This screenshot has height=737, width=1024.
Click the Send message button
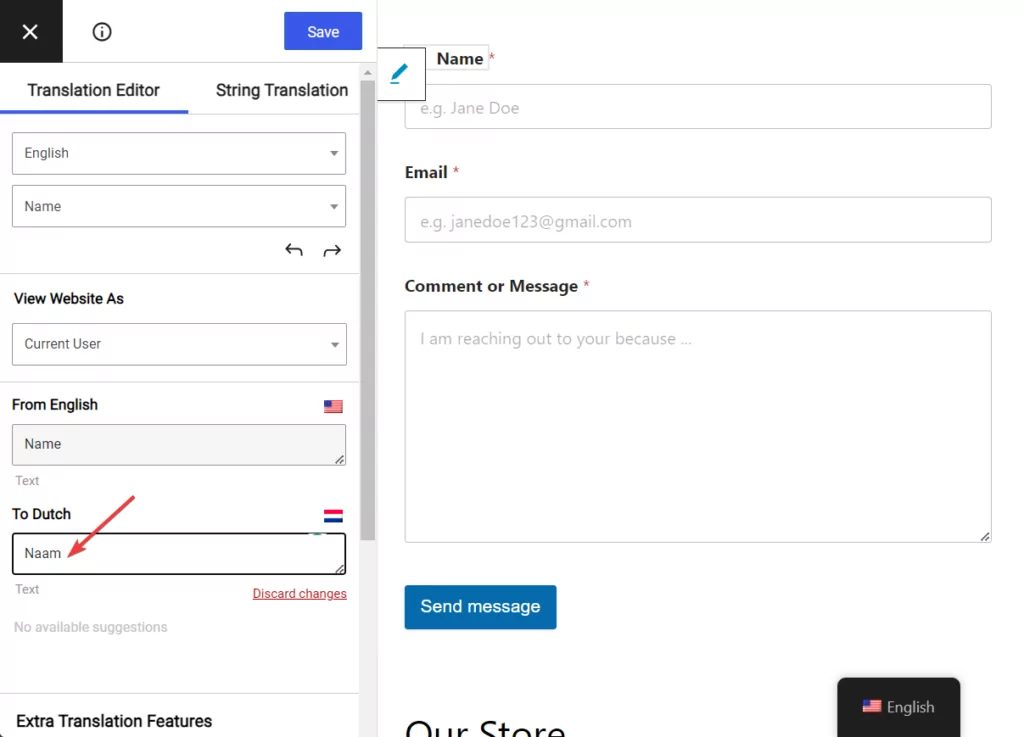(x=480, y=607)
